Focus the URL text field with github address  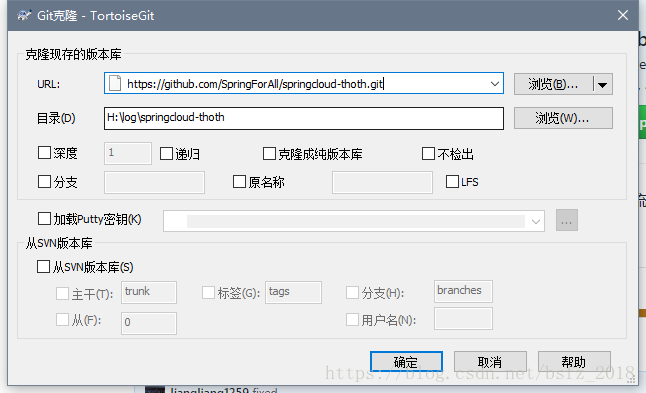coord(304,84)
